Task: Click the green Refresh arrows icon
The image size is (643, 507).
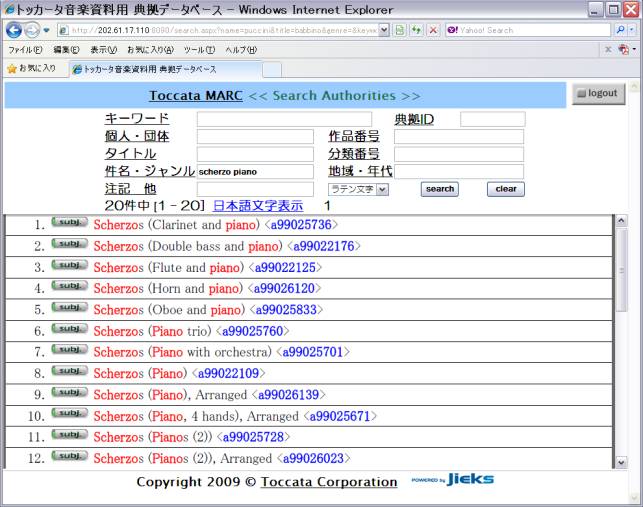Action: tap(417, 30)
